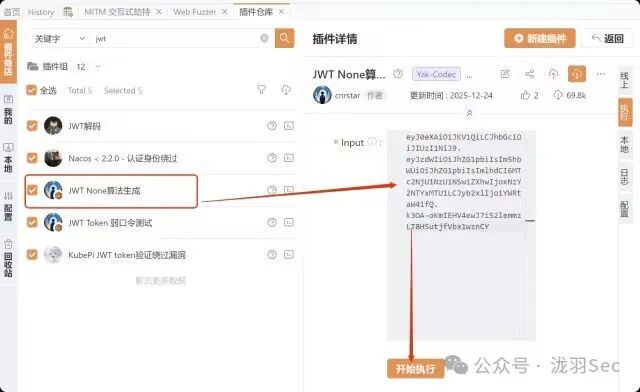Edit the plugin with pencil icon

pyautogui.click(x=505, y=74)
